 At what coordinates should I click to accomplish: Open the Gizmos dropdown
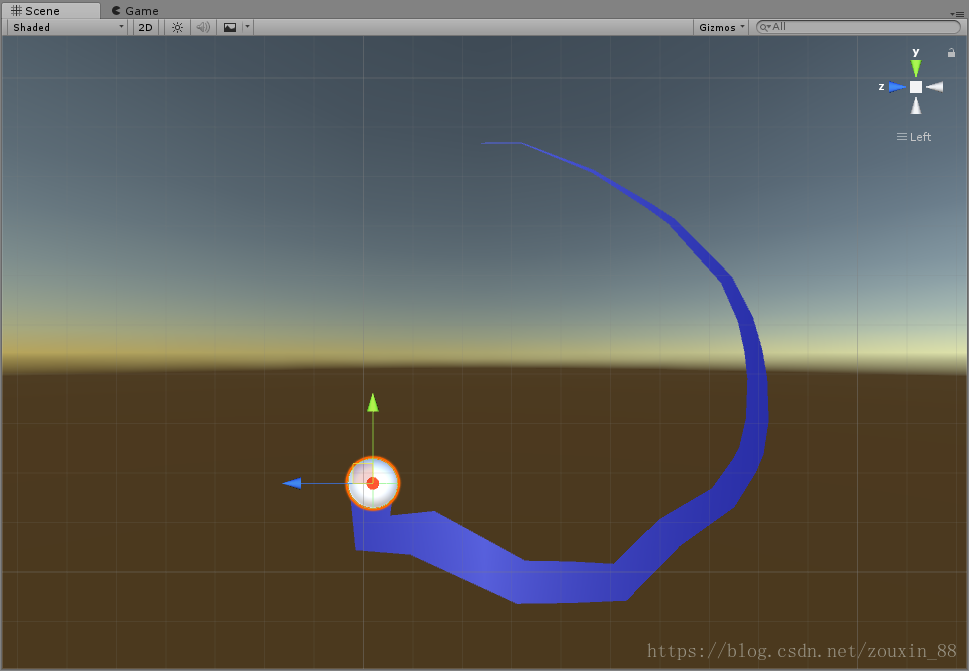tap(719, 27)
